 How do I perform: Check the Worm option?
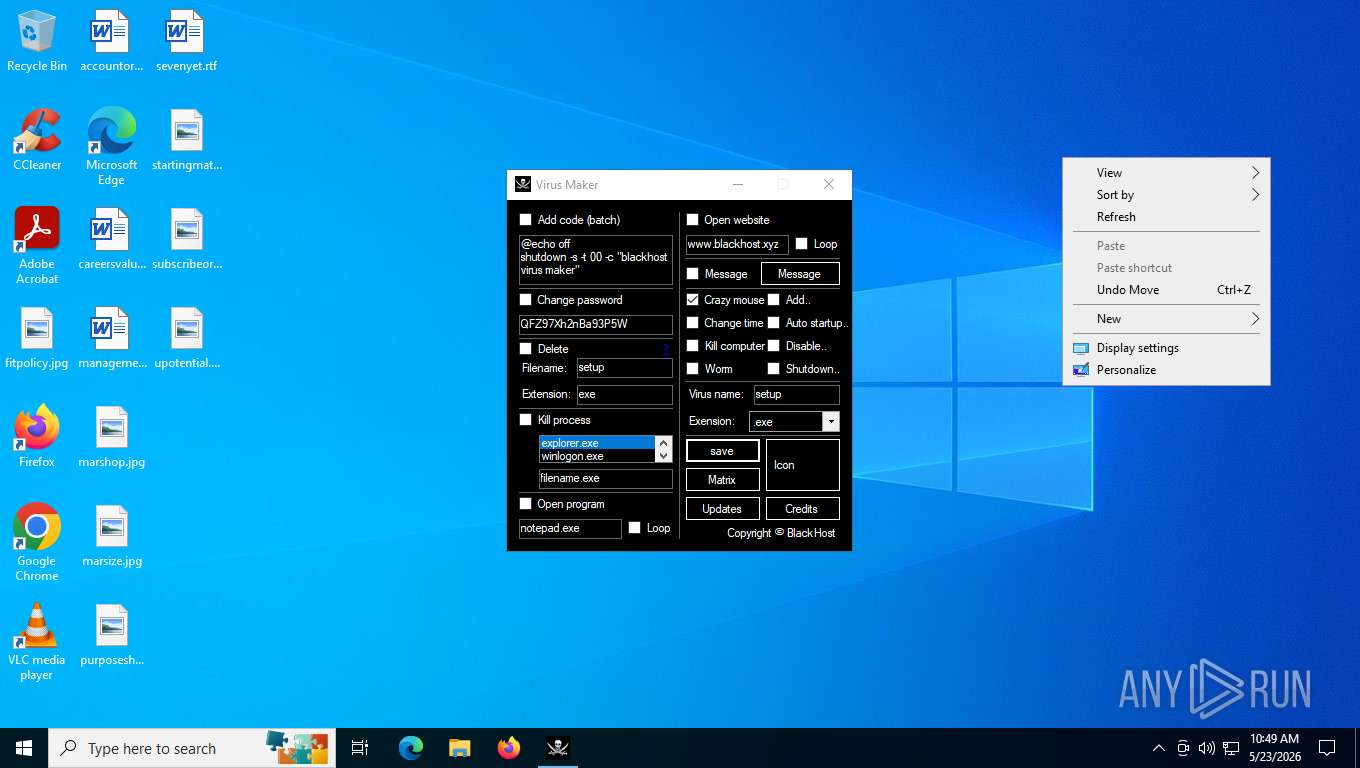pyautogui.click(x=693, y=369)
